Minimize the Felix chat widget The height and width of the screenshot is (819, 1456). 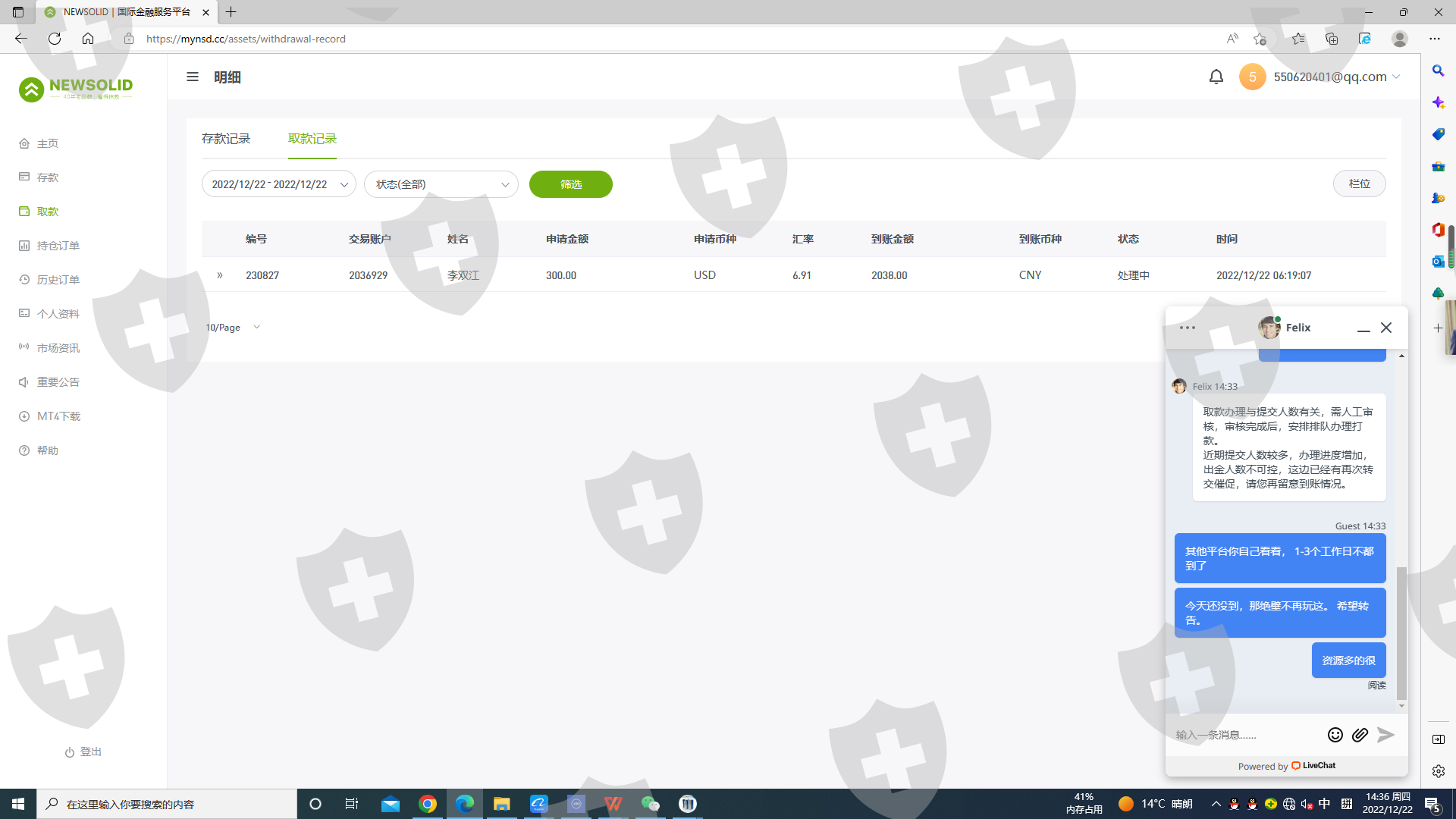tap(1363, 328)
